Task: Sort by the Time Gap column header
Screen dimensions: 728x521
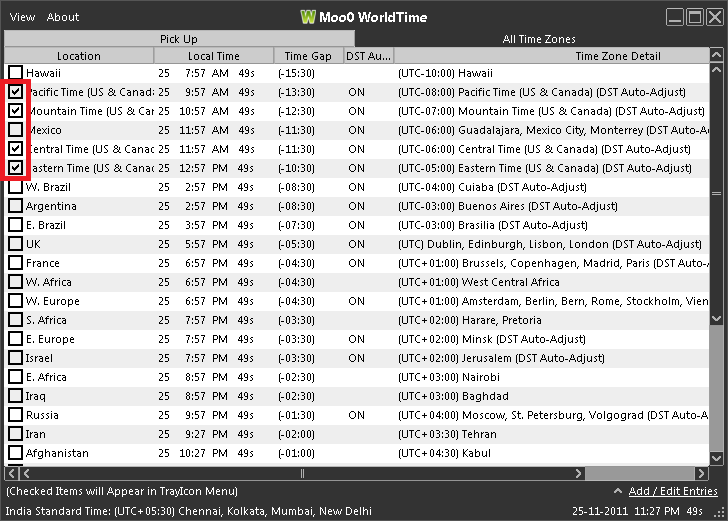Action: click(x=308, y=56)
